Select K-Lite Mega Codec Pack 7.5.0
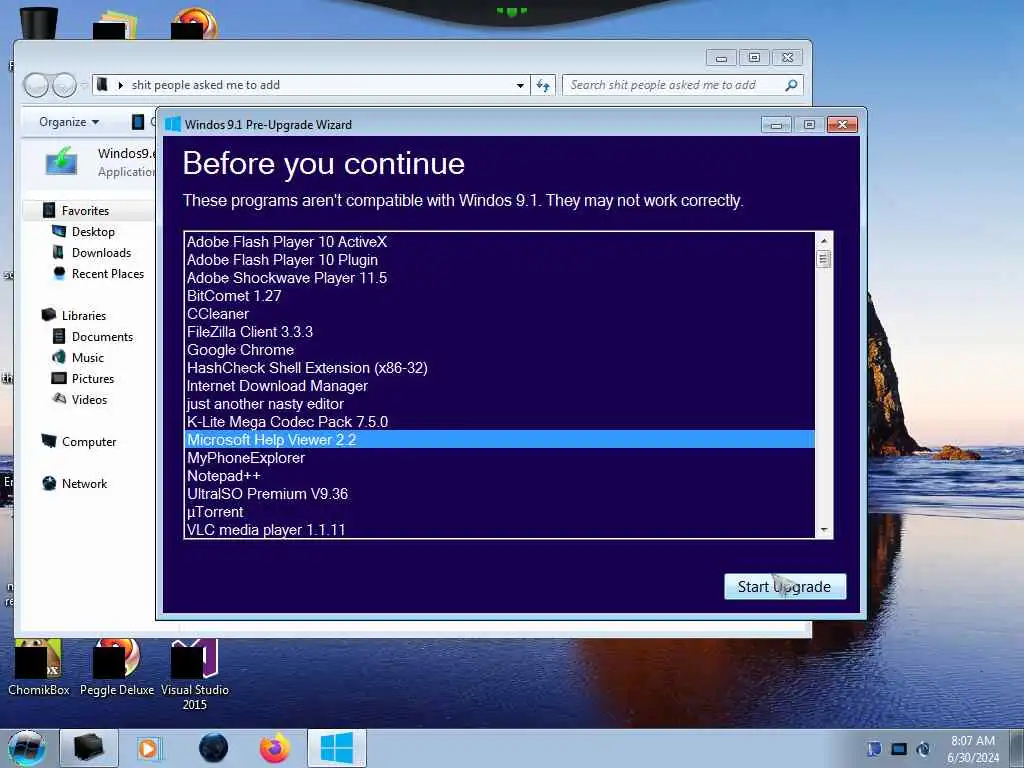This screenshot has width=1024, height=768. coord(500,422)
